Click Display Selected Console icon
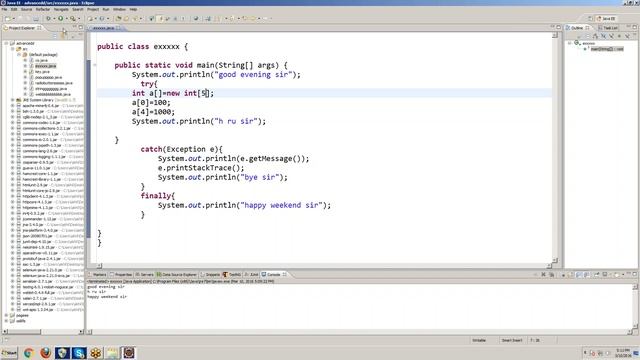 [605, 274]
